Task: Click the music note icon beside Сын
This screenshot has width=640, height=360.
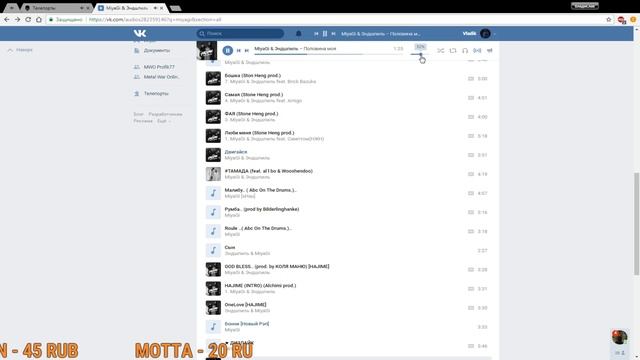Action: coord(213,250)
